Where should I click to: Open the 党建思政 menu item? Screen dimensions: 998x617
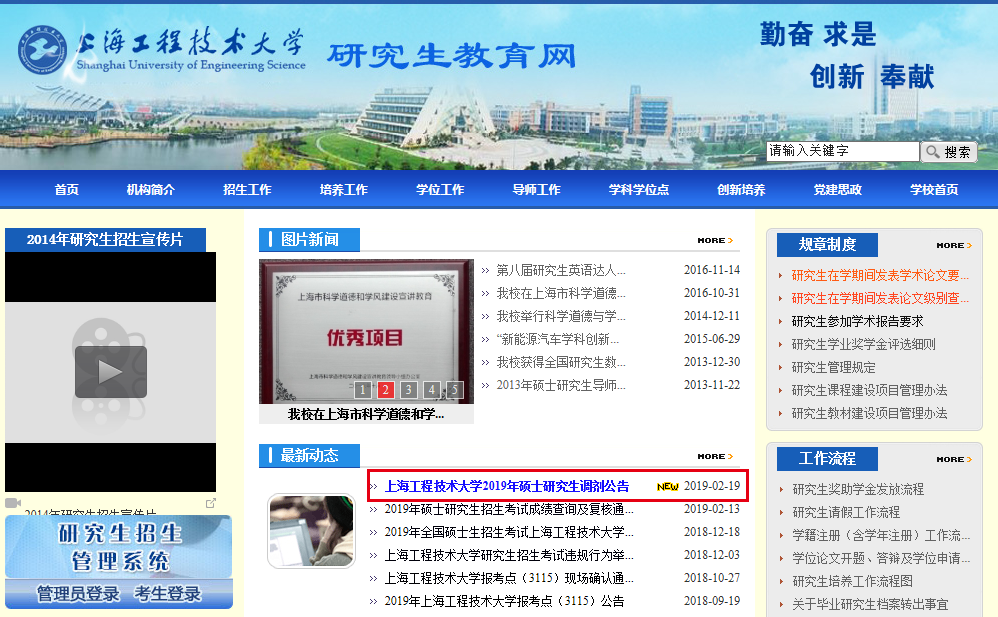[838, 189]
